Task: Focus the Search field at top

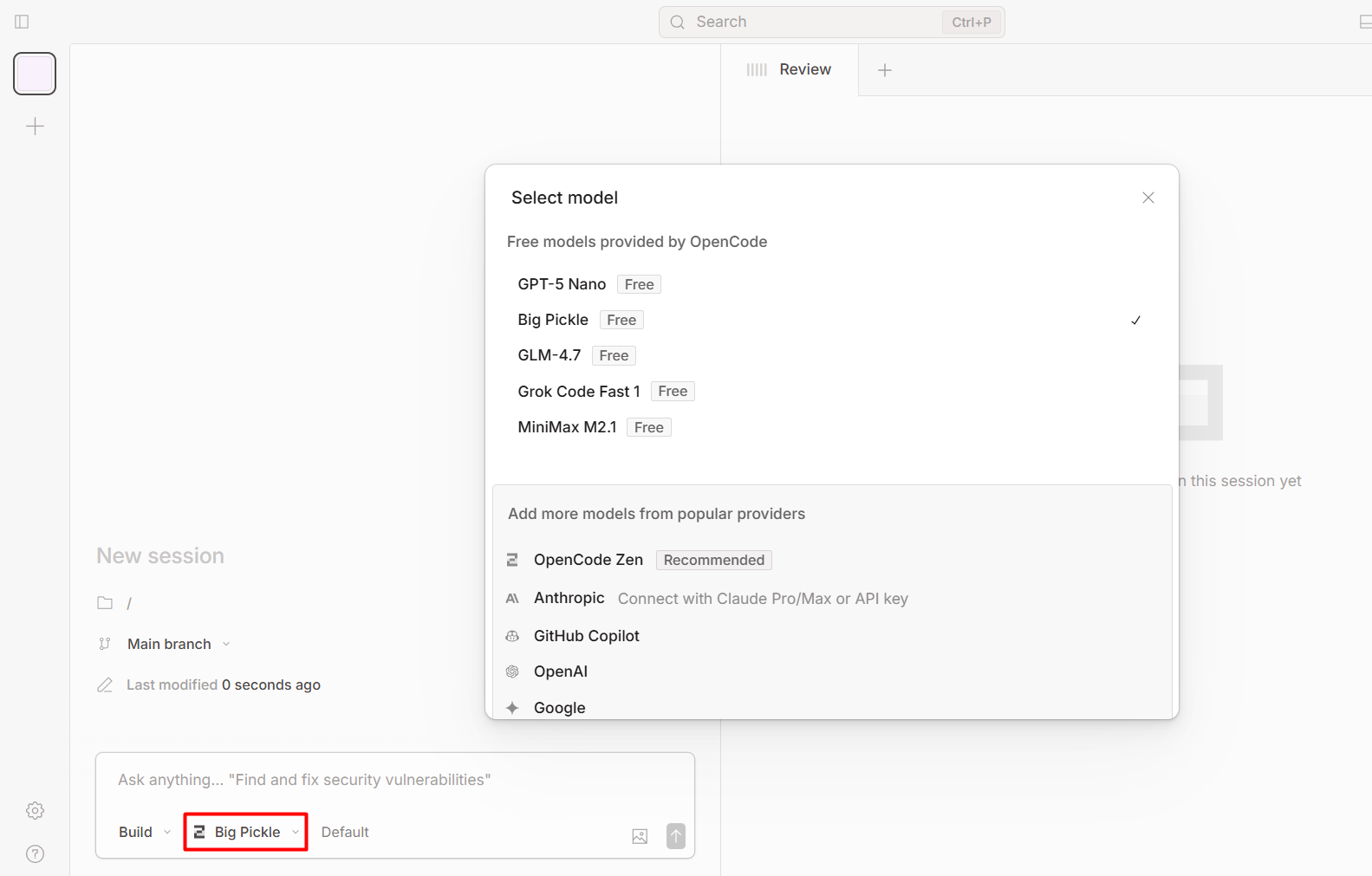Action: (815, 22)
